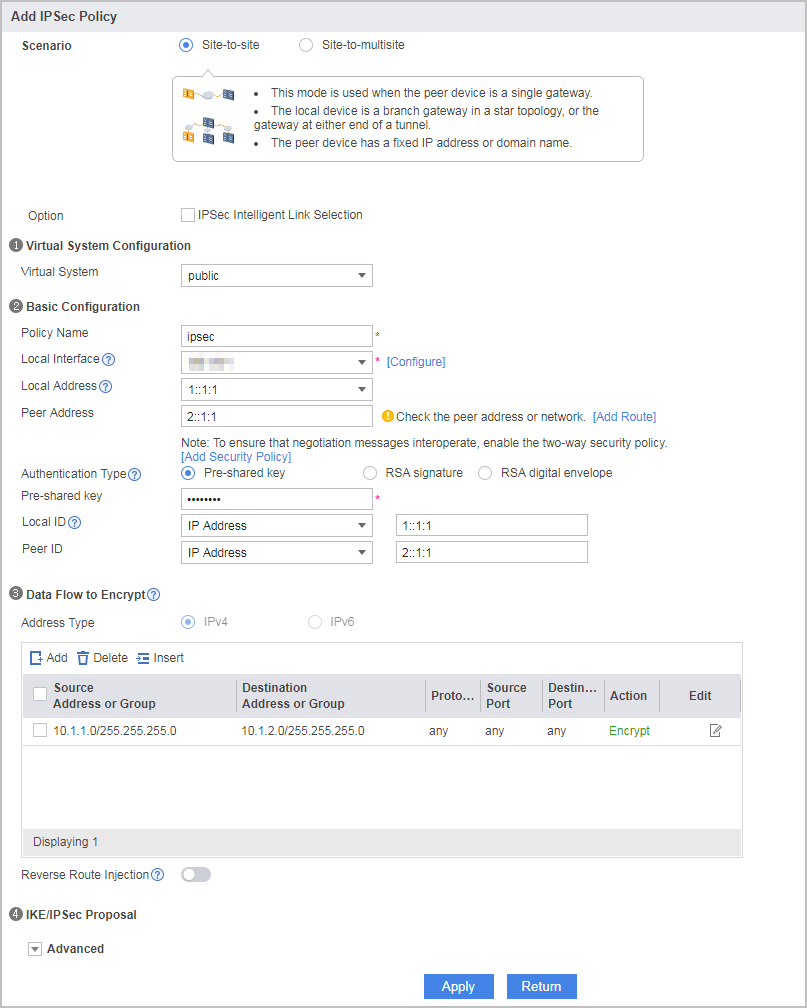Click the Apply button
Screen dimensions: 807x1008
pos(458,987)
